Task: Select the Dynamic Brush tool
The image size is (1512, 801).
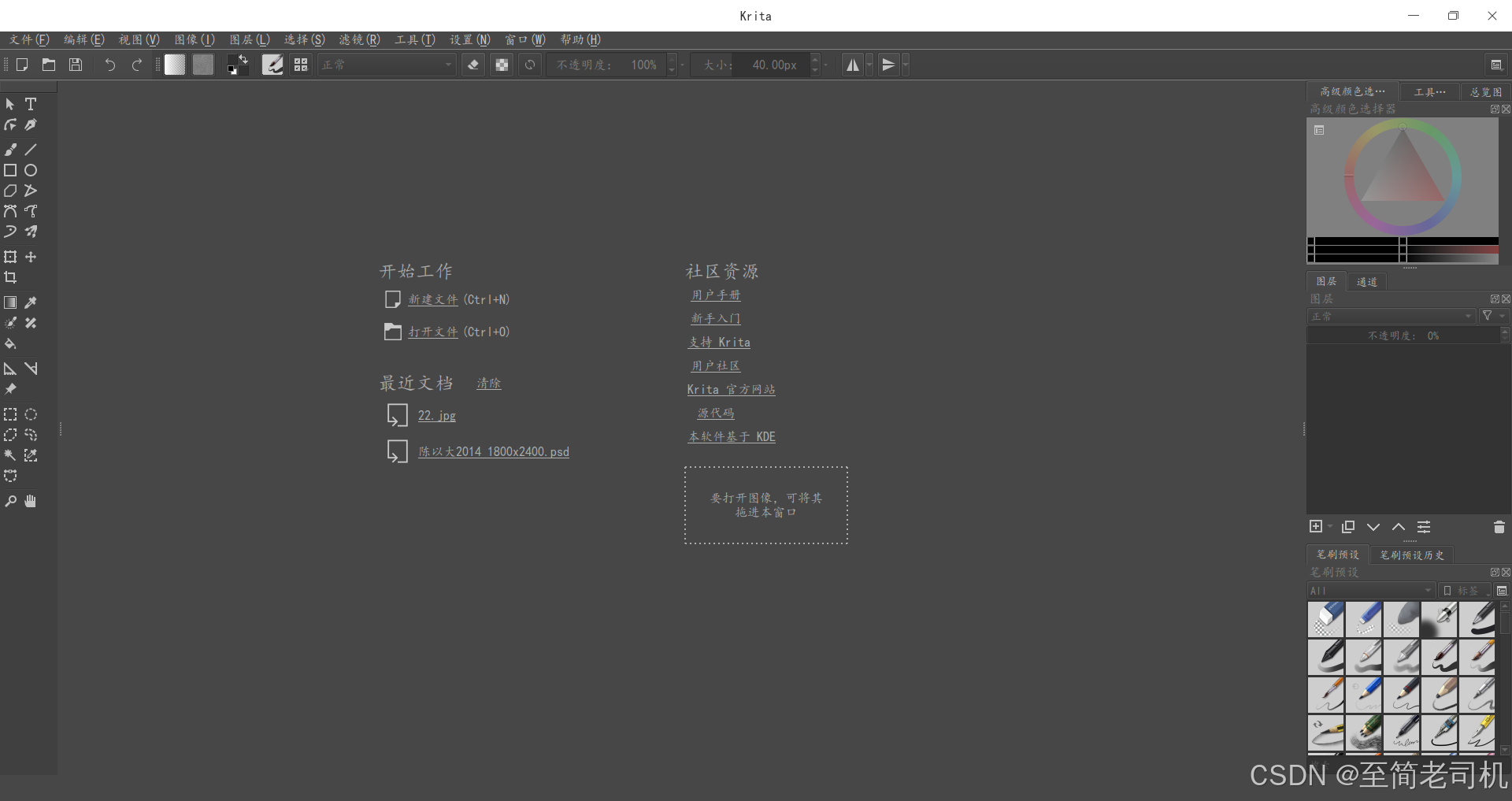Action: (10, 232)
